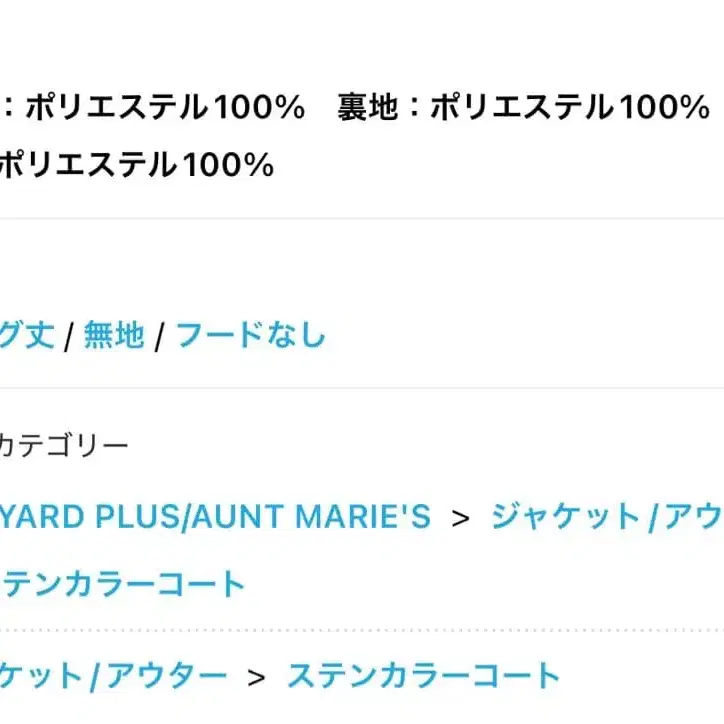This screenshot has height=724, width=724.
Task: Open テンカラーコート link above the dotted divider
Action: (x=122, y=583)
